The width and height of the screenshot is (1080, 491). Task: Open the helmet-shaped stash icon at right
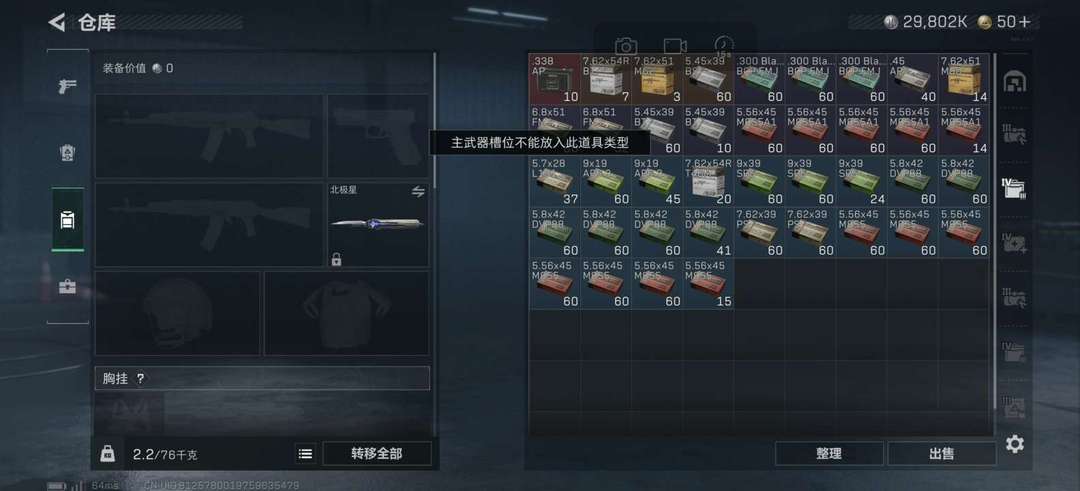click(1015, 83)
